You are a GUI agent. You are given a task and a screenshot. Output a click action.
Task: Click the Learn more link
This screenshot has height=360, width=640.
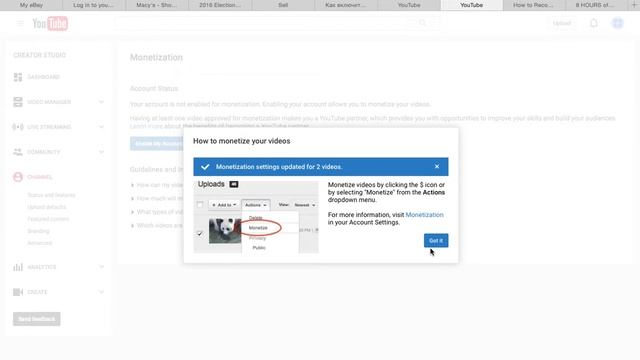(146, 127)
